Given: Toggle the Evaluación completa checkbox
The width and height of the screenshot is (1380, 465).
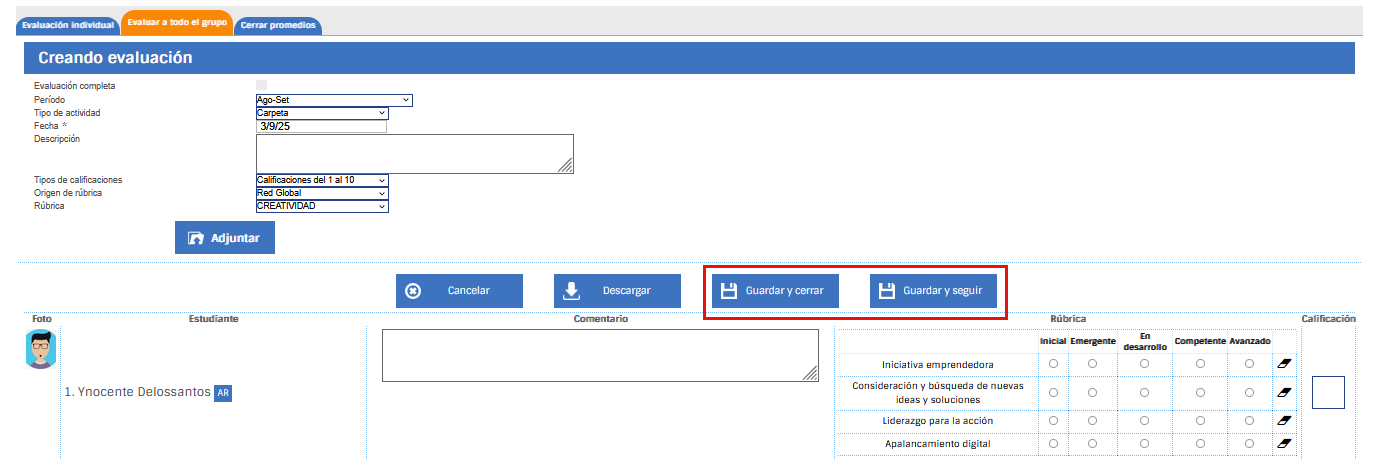Looking at the screenshot, I should [262, 86].
